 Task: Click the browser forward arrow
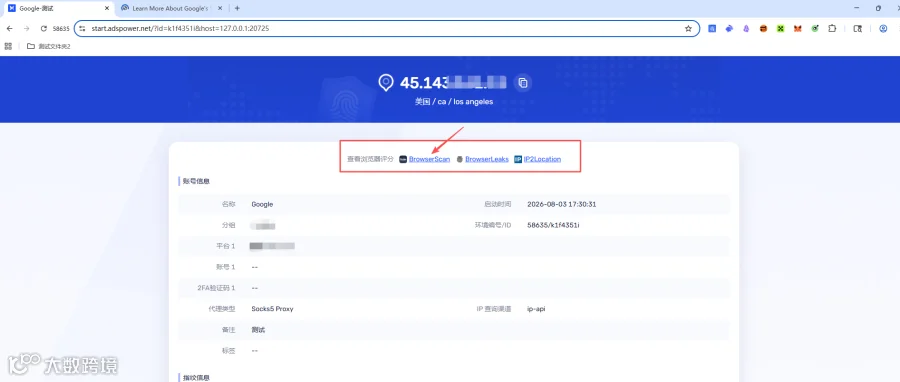[26, 29]
